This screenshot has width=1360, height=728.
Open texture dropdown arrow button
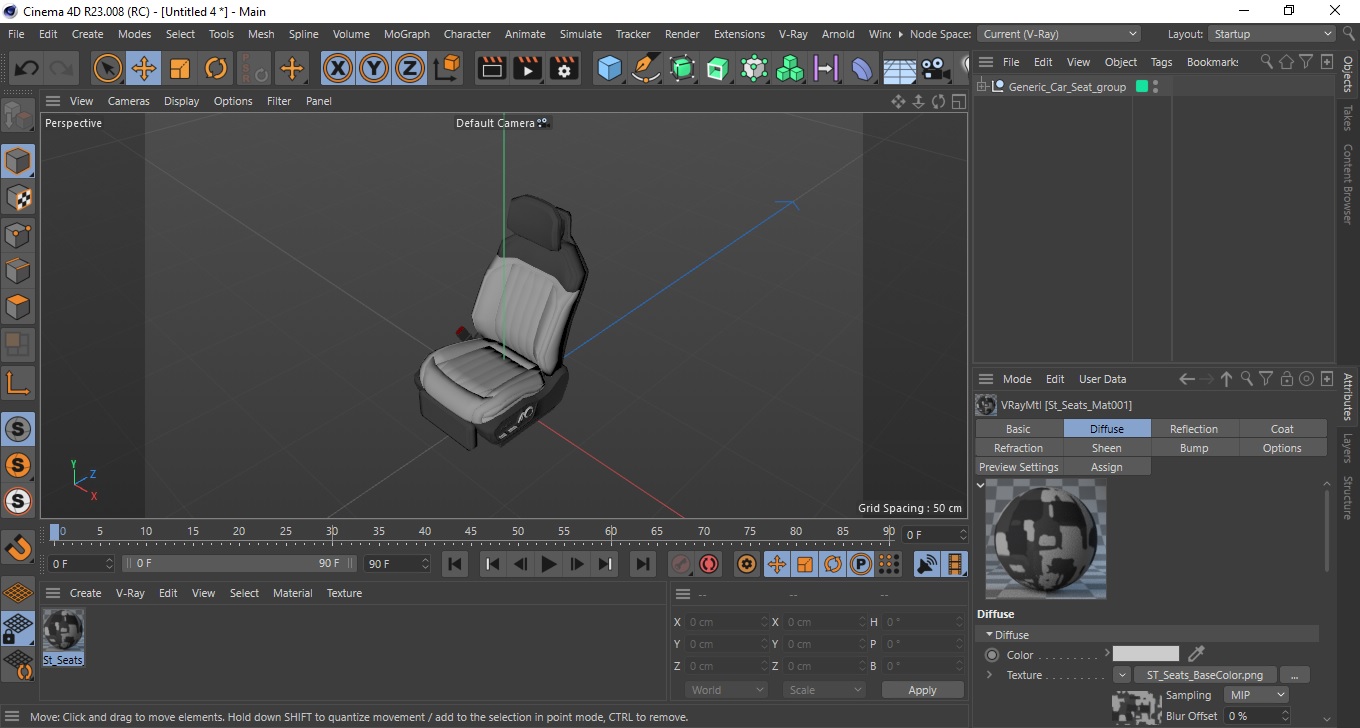click(1122, 675)
